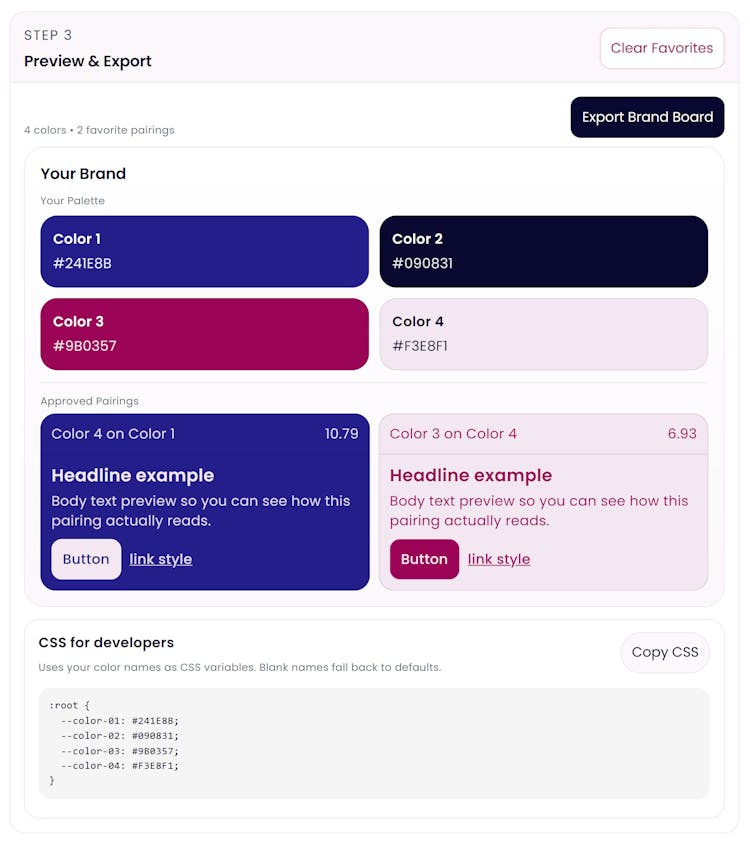Click the 10.79 contrast ratio value
This screenshot has width=750, height=846.
click(x=341, y=434)
